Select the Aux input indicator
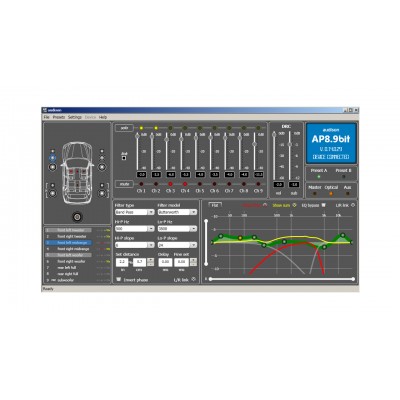 [x=348, y=193]
